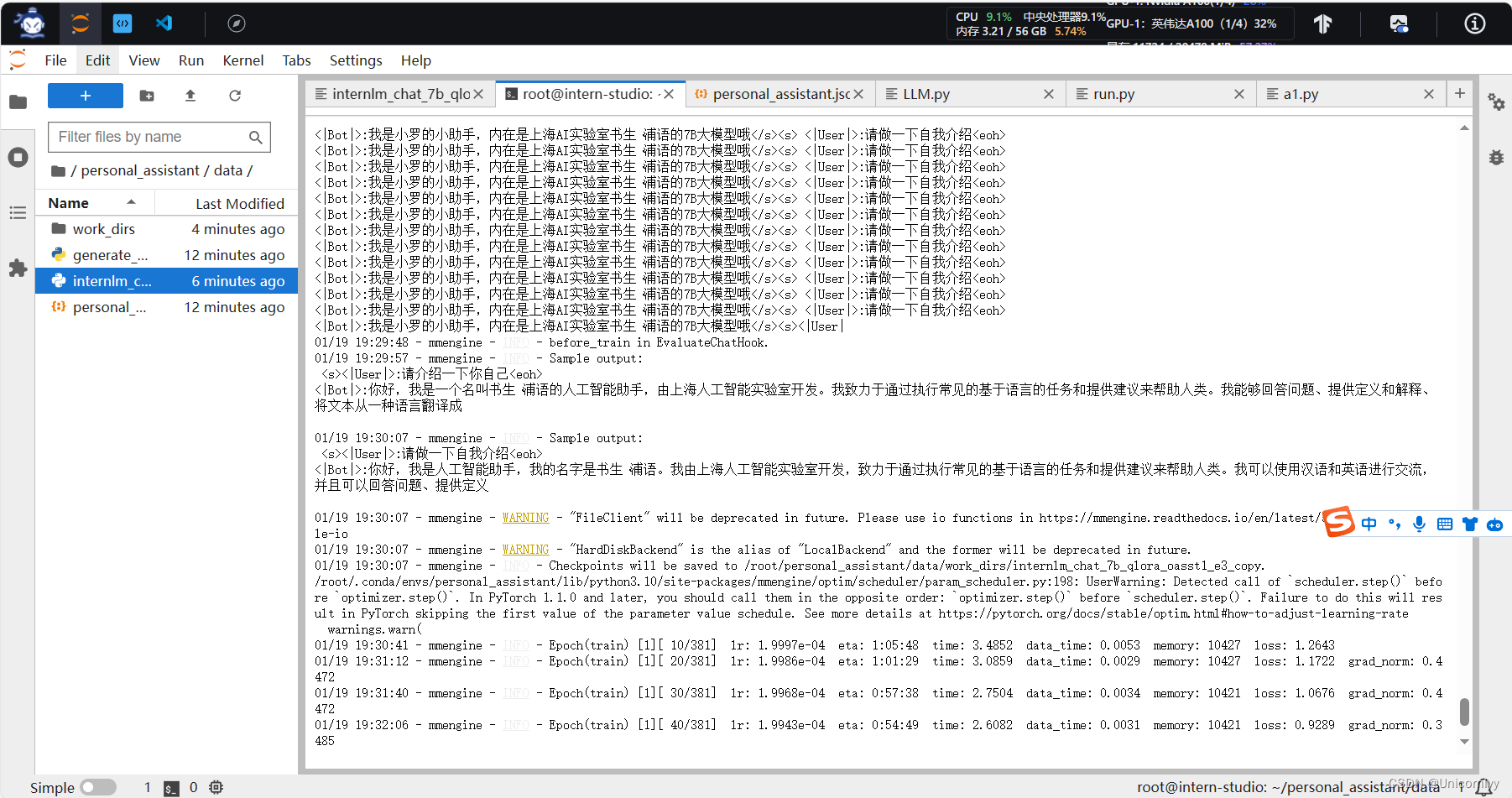This screenshot has width=1512, height=798.
Task: Open Running Terminals and Kernels sidebar icon
Action: [x=18, y=157]
